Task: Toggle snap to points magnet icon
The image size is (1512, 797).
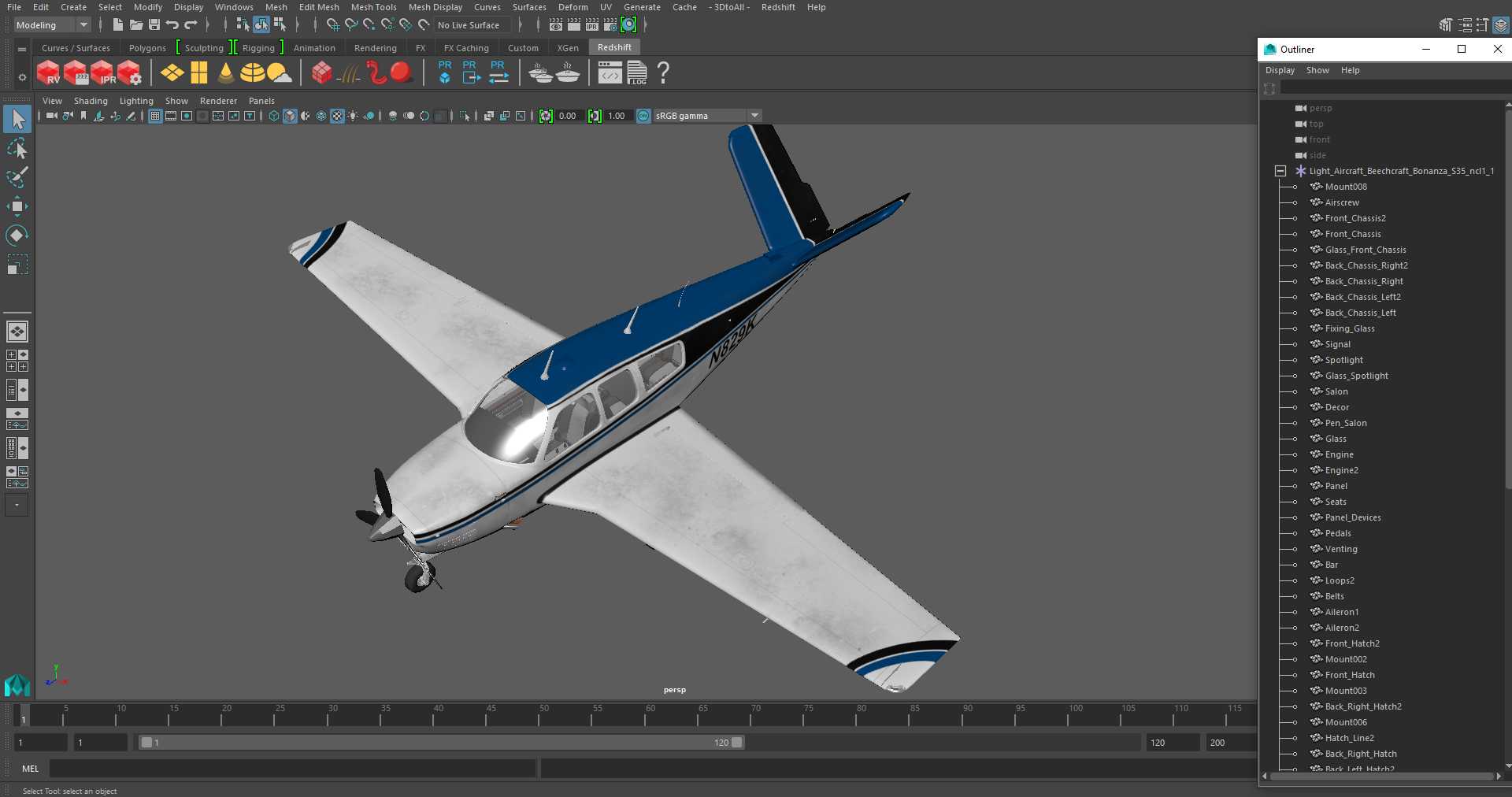Action: (369, 25)
